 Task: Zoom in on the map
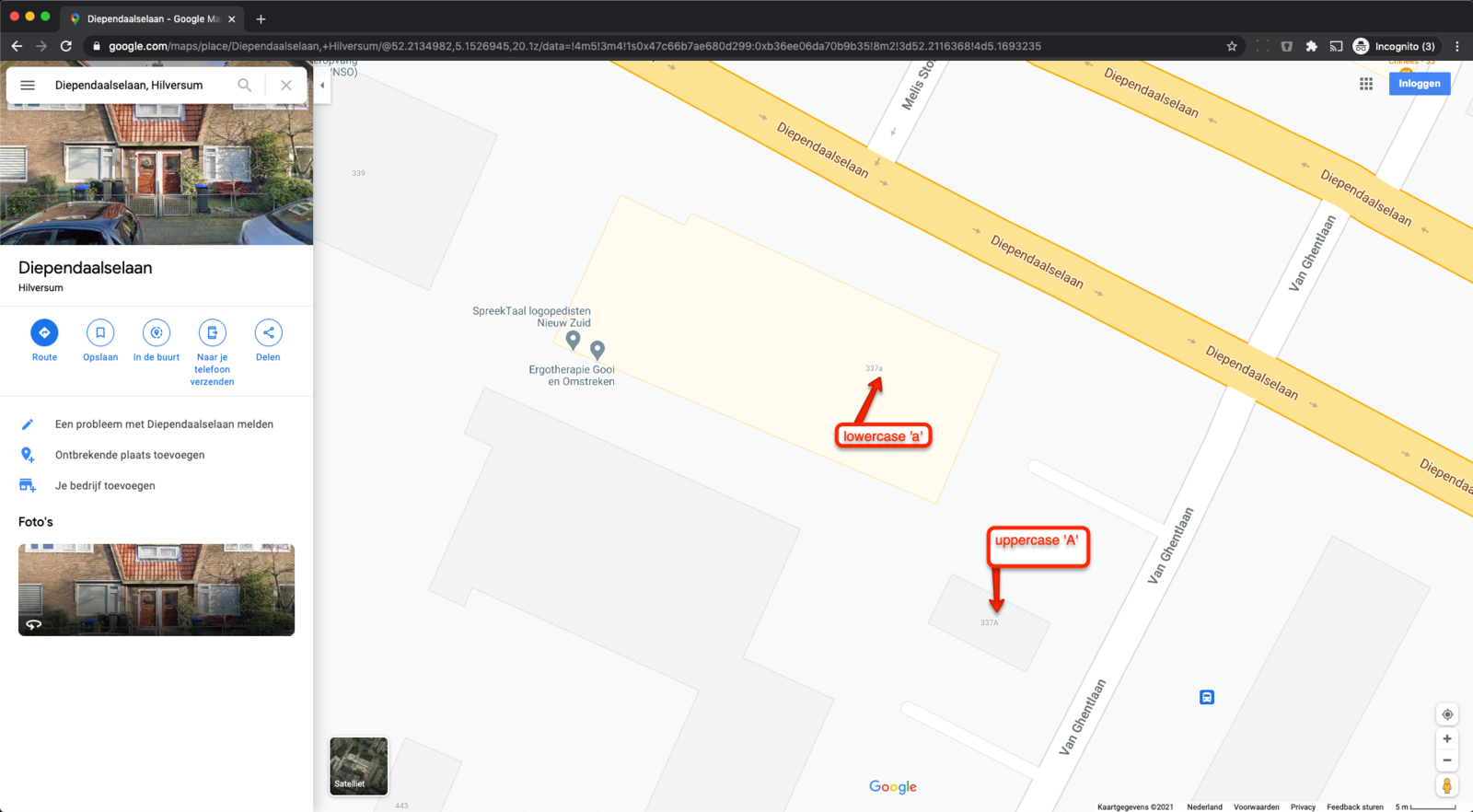[x=1447, y=738]
